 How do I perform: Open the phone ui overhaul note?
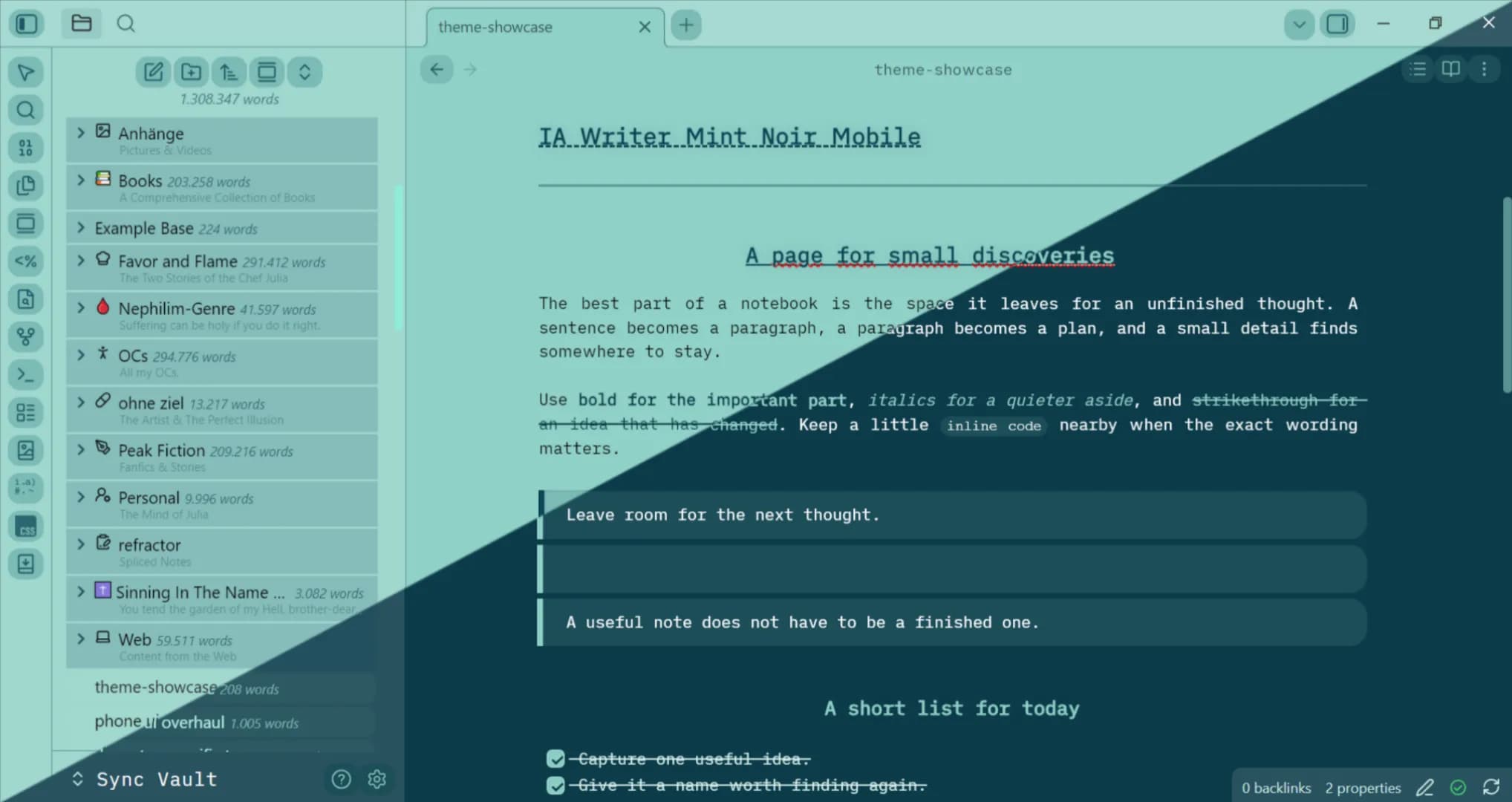click(222, 722)
